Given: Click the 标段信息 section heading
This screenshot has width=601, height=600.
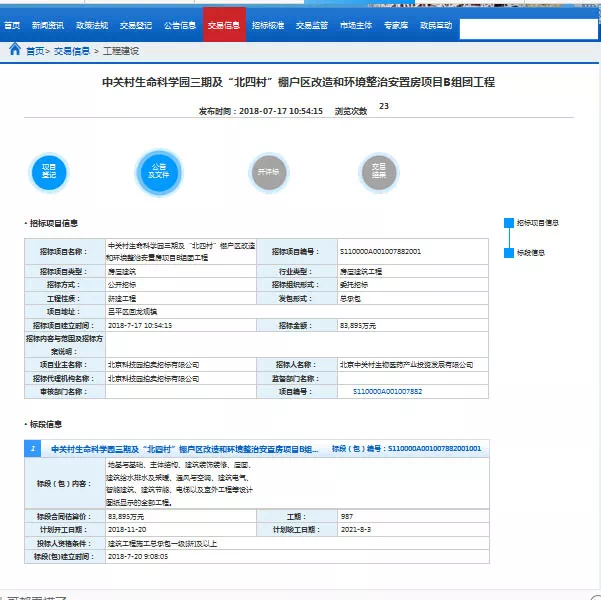Looking at the screenshot, I should click(x=46, y=424).
